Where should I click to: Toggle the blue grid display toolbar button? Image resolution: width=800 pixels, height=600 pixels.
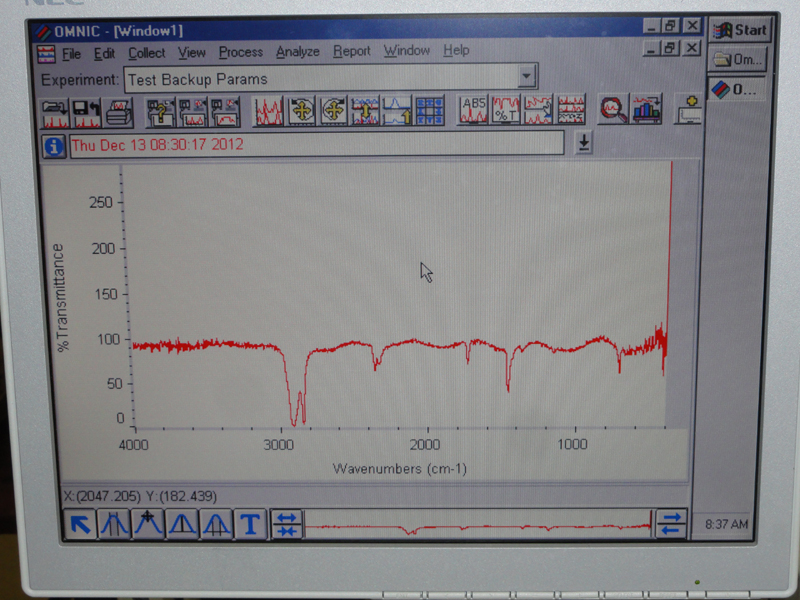coord(429,110)
